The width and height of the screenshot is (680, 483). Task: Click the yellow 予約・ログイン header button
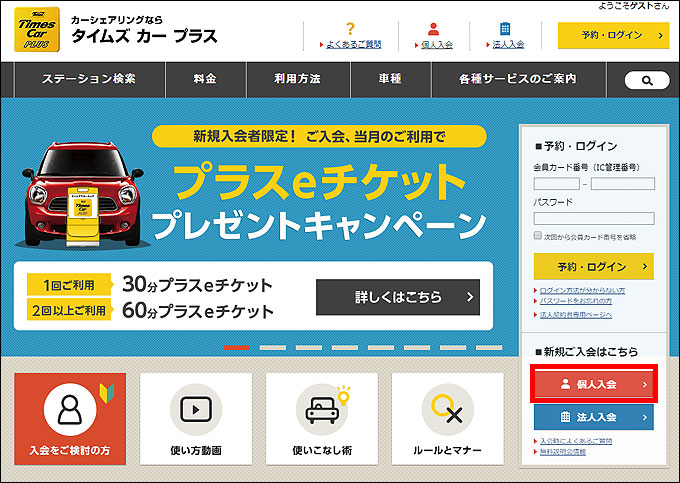pos(613,36)
